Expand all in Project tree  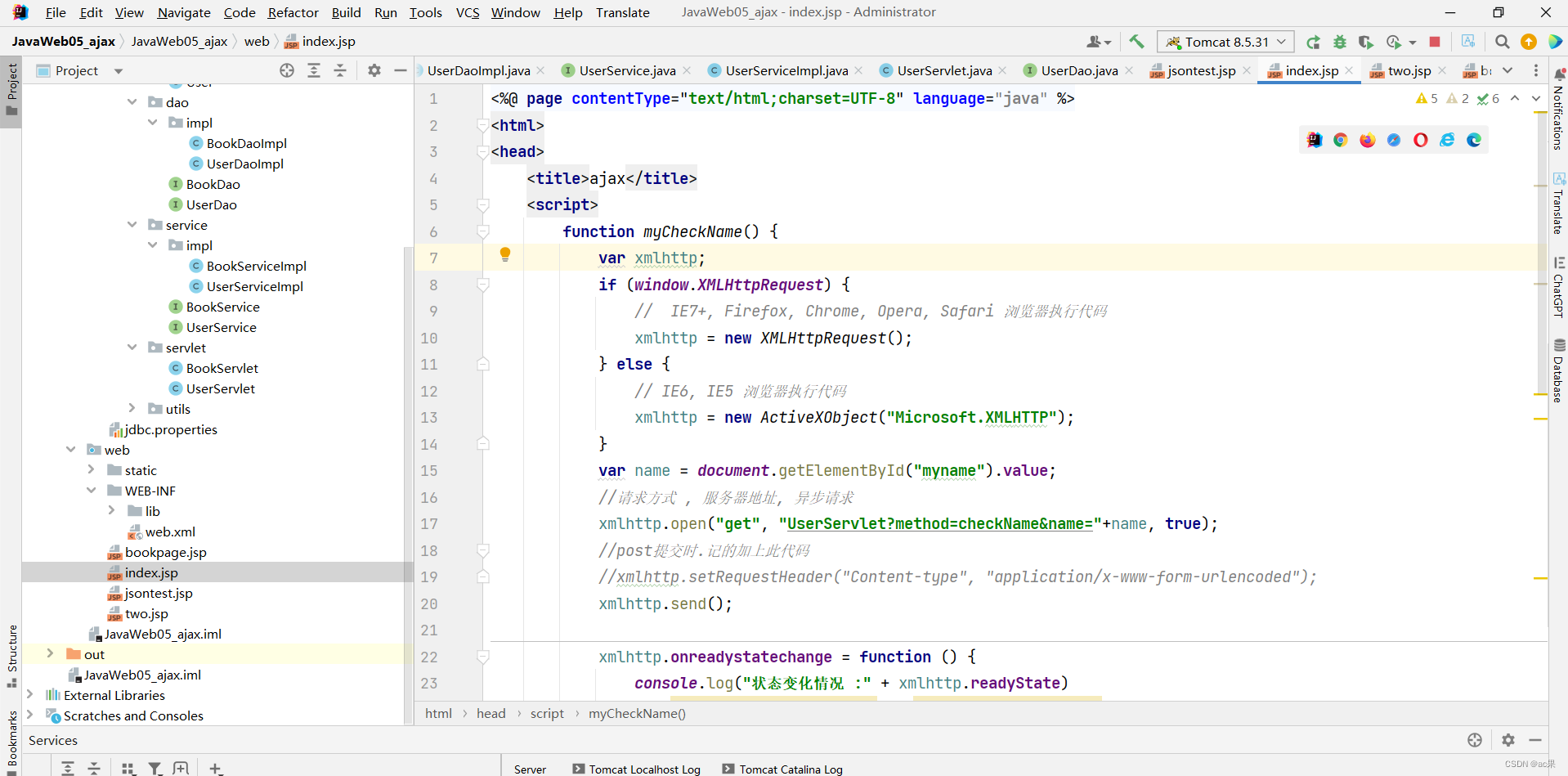[314, 70]
